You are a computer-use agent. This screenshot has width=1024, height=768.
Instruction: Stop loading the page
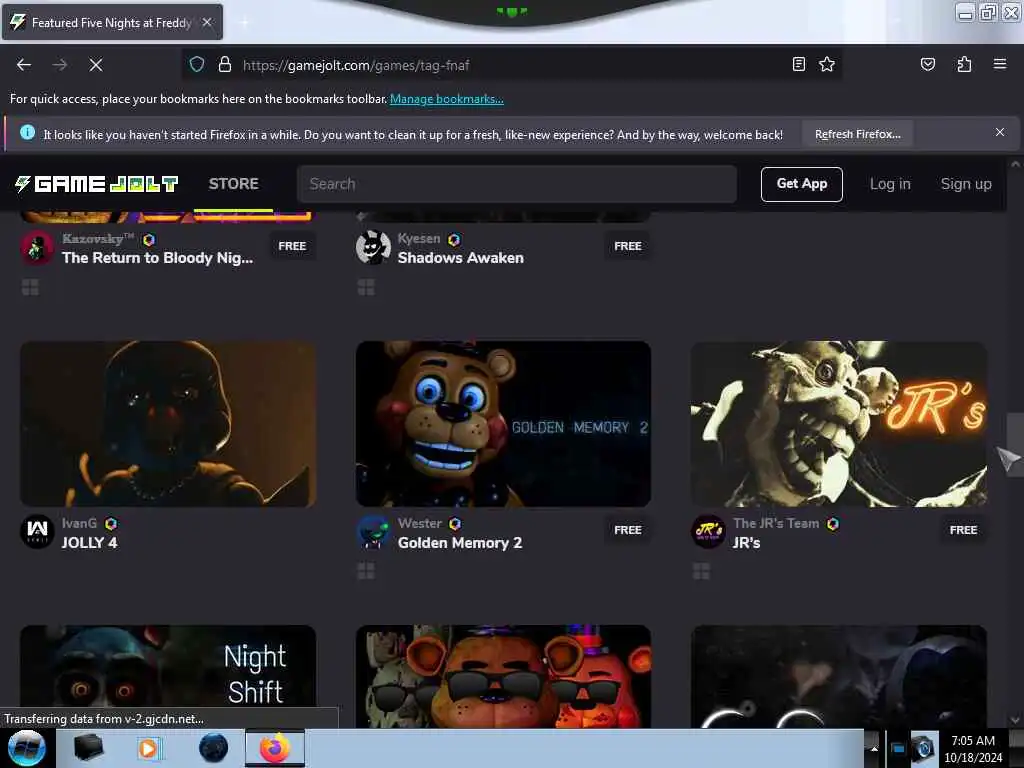(95, 65)
